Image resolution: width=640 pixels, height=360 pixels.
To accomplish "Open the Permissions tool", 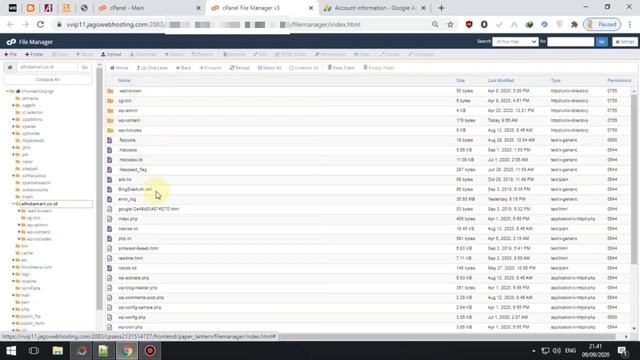I will pos(330,54).
